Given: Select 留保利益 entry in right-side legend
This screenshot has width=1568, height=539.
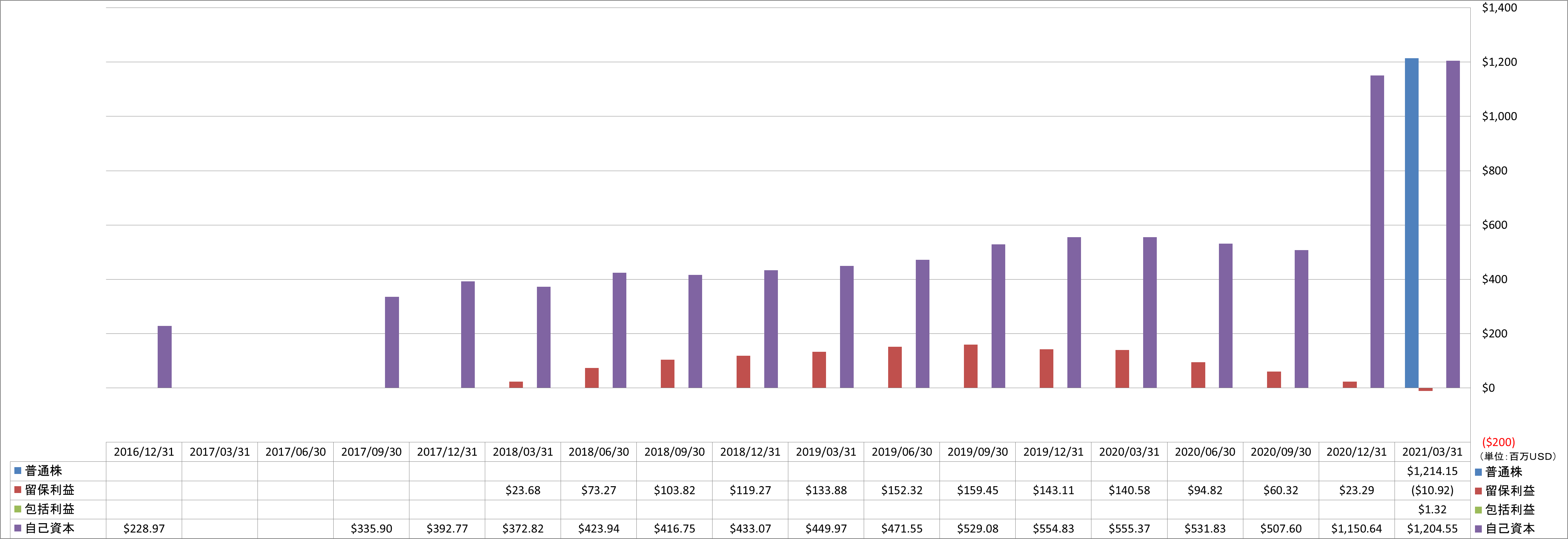Looking at the screenshot, I should pos(1504,490).
